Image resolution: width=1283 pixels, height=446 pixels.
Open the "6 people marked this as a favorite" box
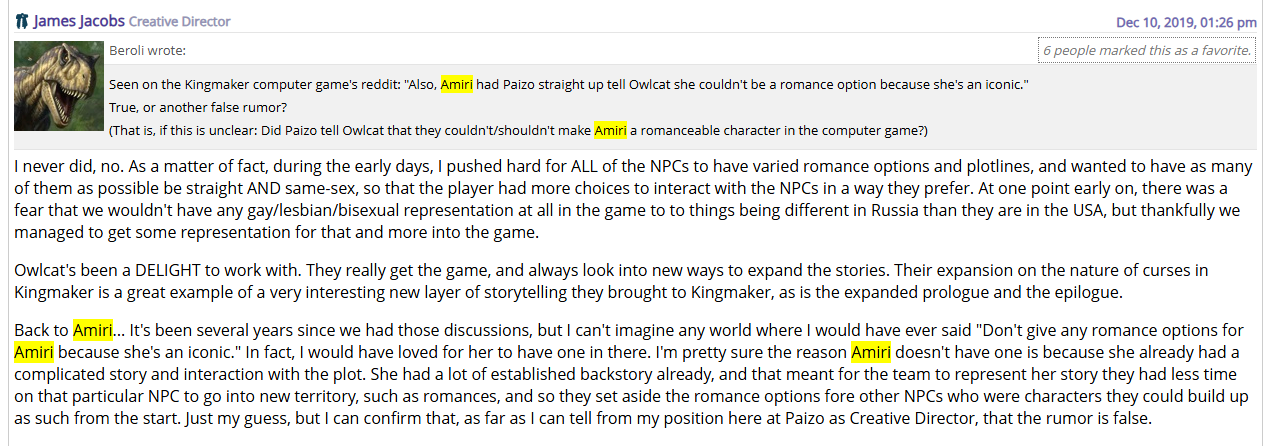point(1146,50)
